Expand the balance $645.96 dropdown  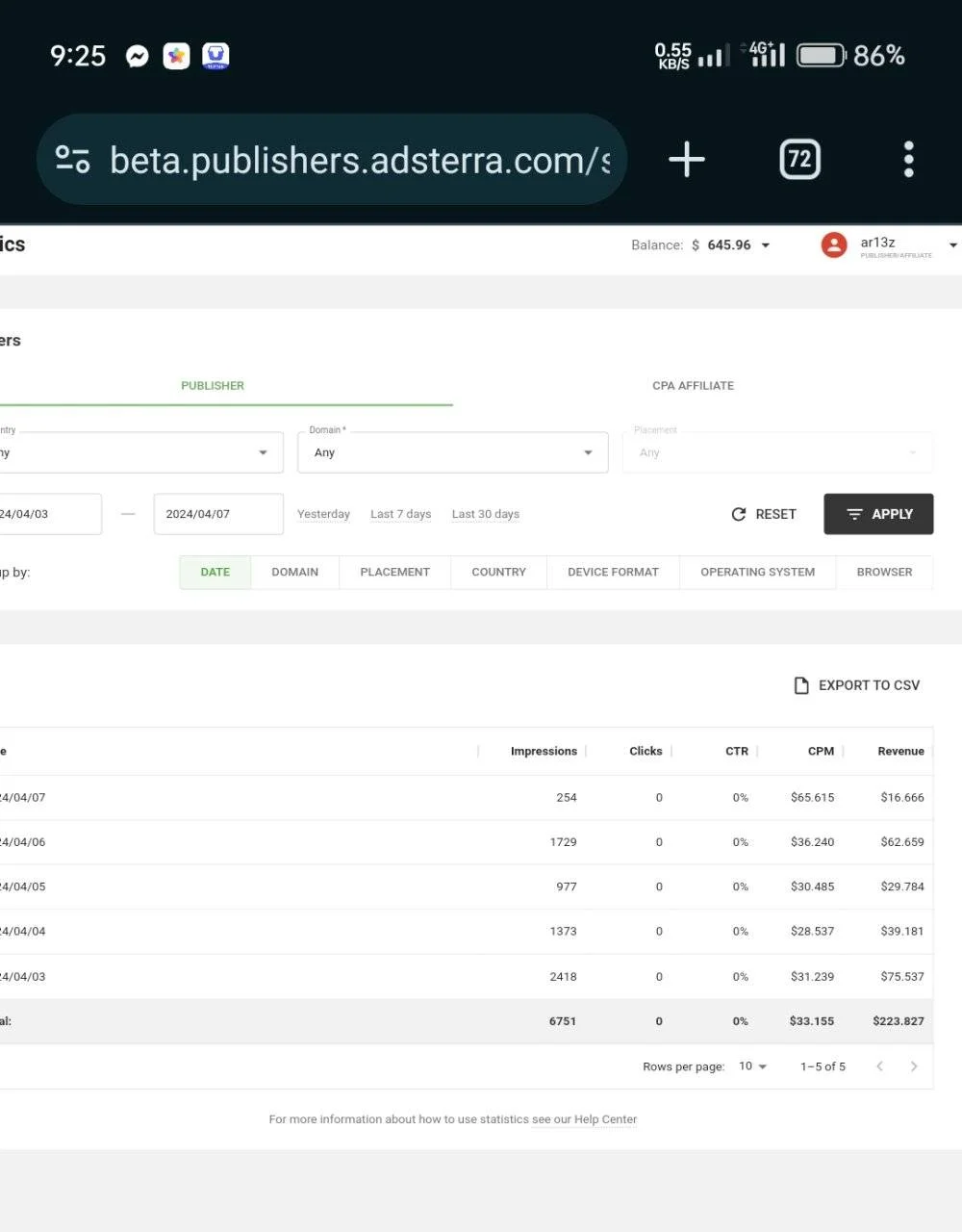pos(766,245)
